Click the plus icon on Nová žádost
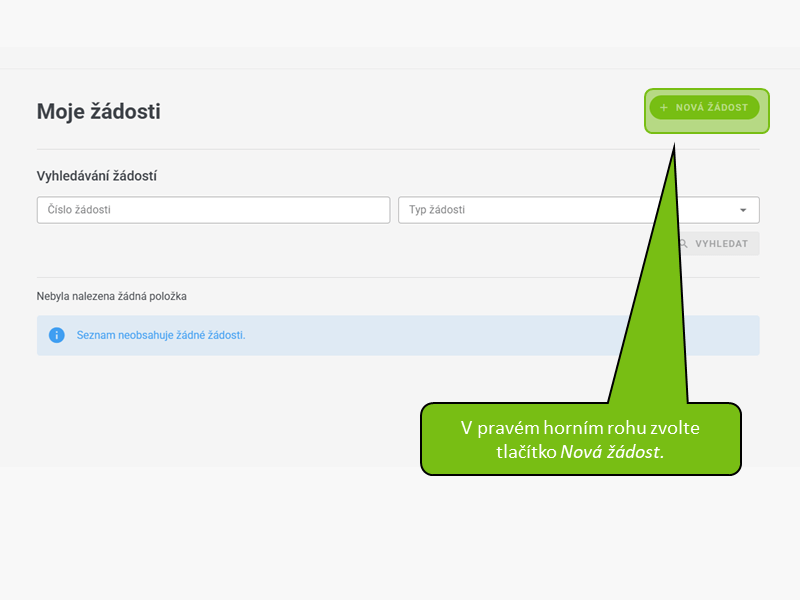The width and height of the screenshot is (800, 600). click(x=664, y=107)
